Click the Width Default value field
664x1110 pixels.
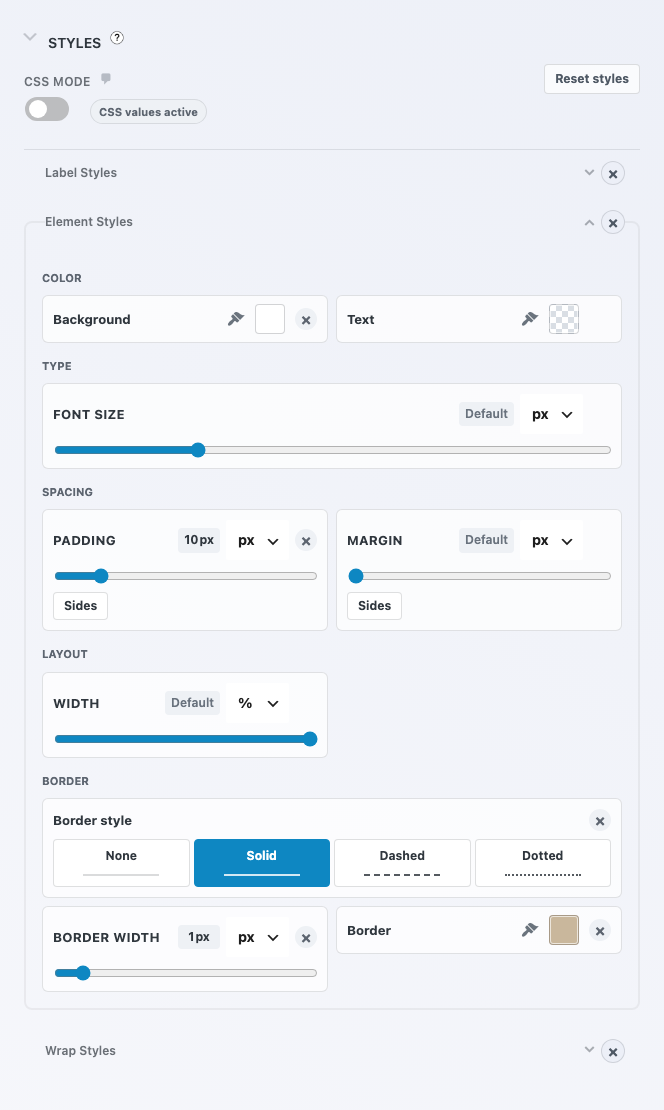193,702
